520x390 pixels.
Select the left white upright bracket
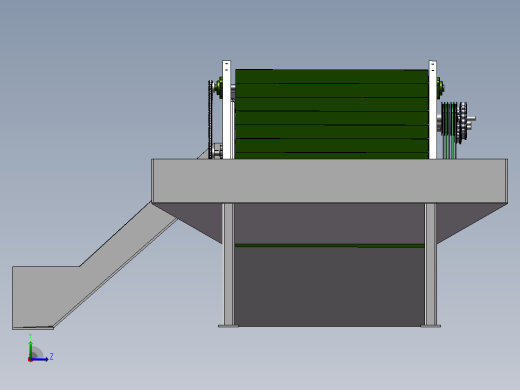(226, 110)
